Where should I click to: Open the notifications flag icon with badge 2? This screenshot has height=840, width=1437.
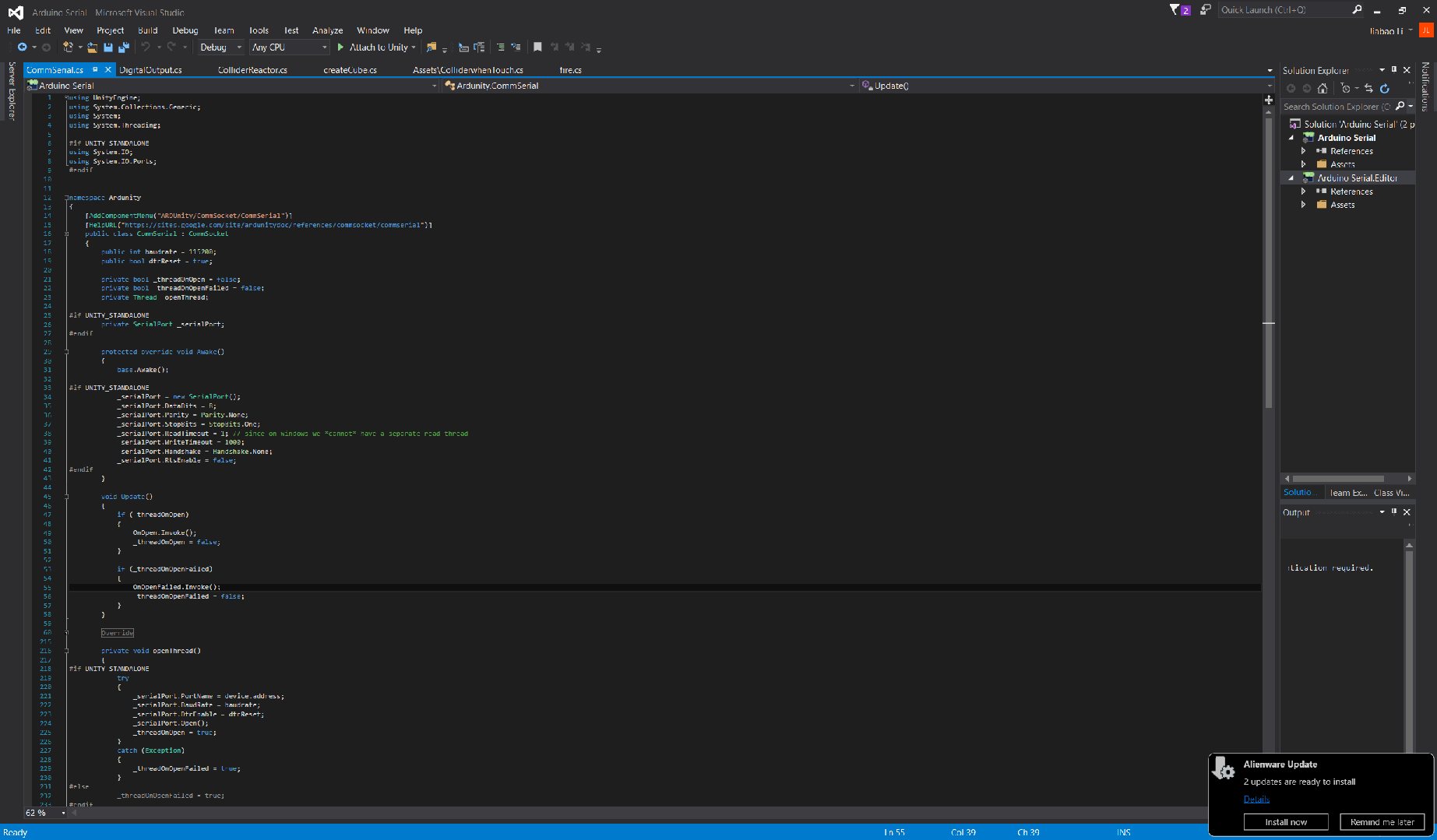pyautogui.click(x=1180, y=10)
